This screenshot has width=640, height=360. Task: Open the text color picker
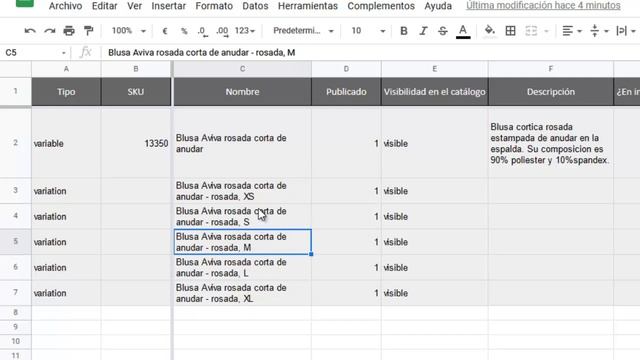pyautogui.click(x=463, y=31)
